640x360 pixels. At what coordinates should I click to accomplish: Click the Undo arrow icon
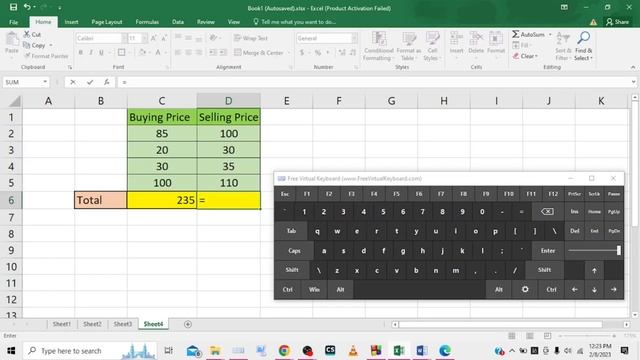[27, 7]
